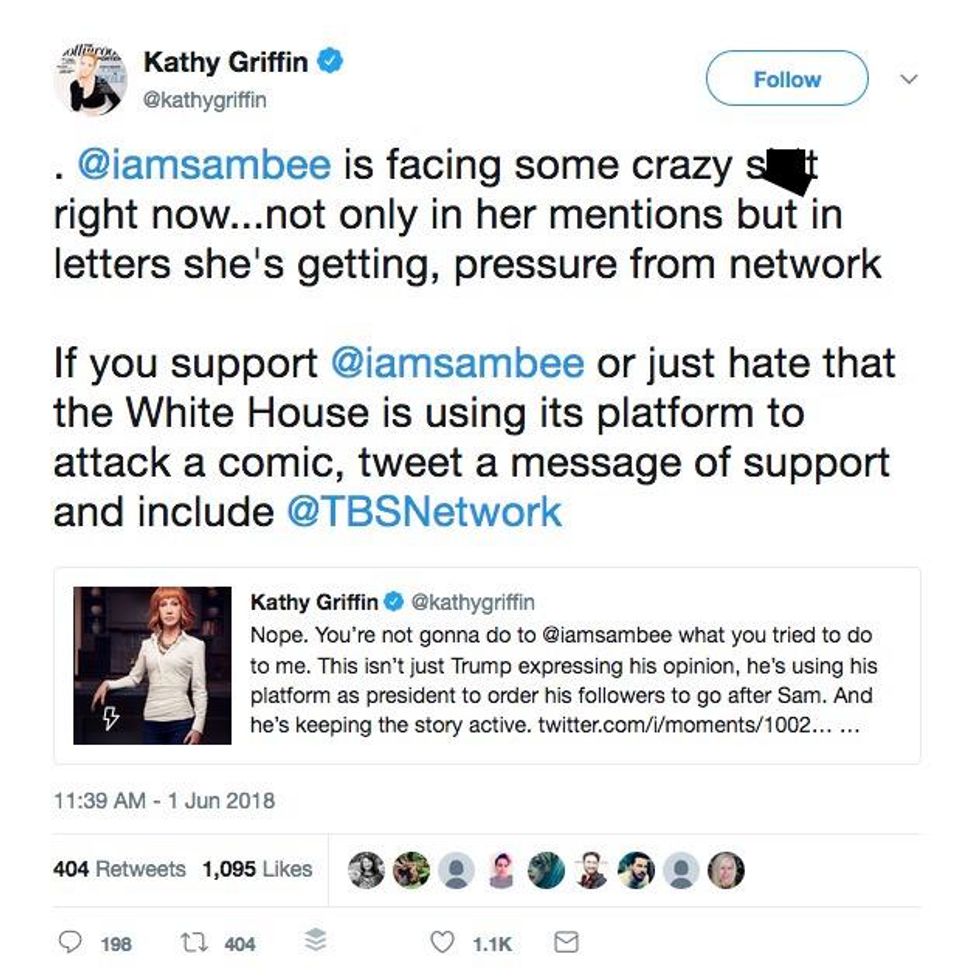The width and height of the screenshot is (980, 980).
Task: Like the tweet with the heart icon
Action: (441, 942)
